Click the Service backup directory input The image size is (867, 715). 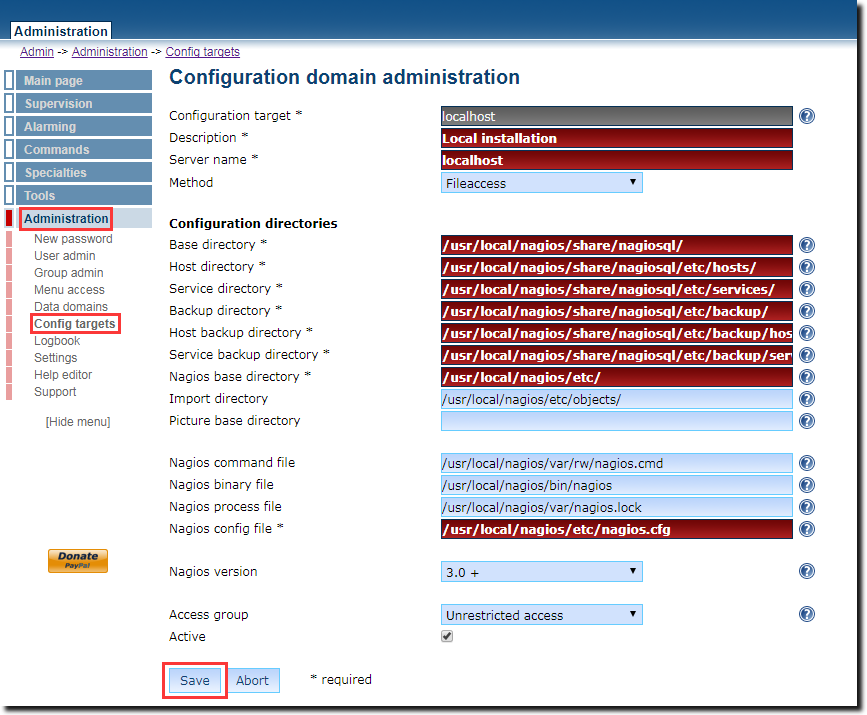pyautogui.click(x=617, y=355)
